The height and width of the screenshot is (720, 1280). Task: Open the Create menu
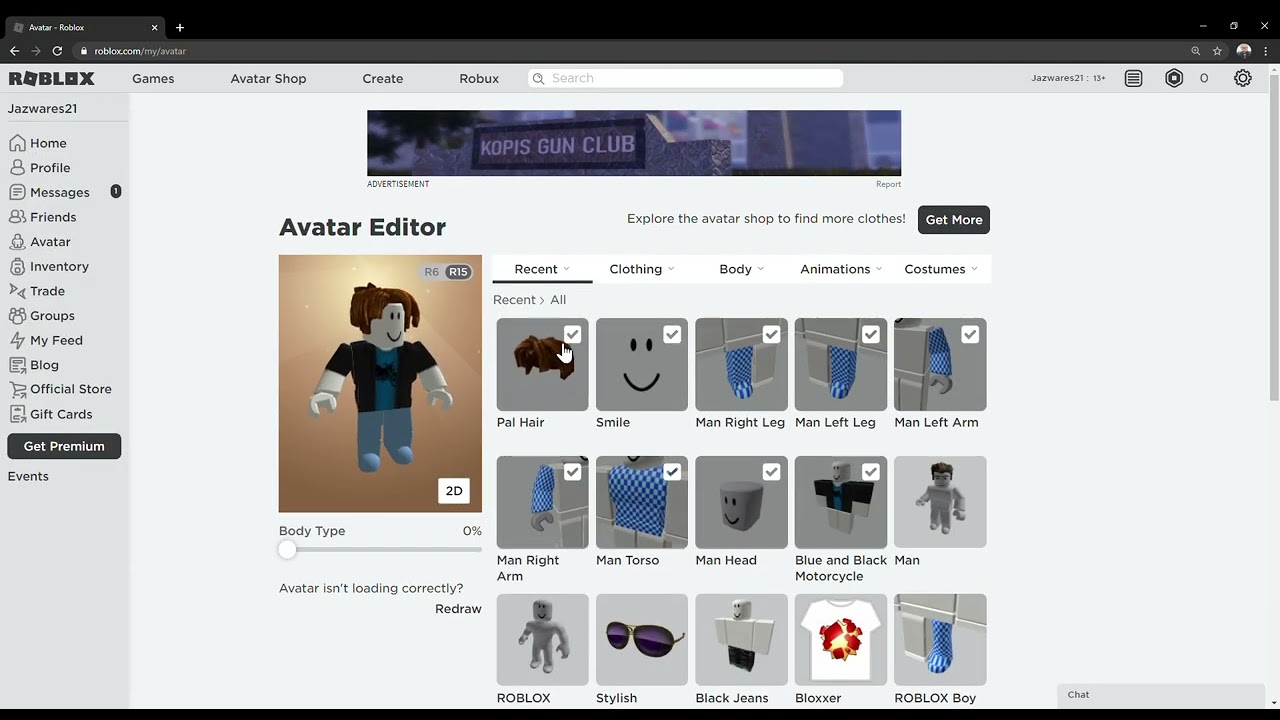(383, 78)
